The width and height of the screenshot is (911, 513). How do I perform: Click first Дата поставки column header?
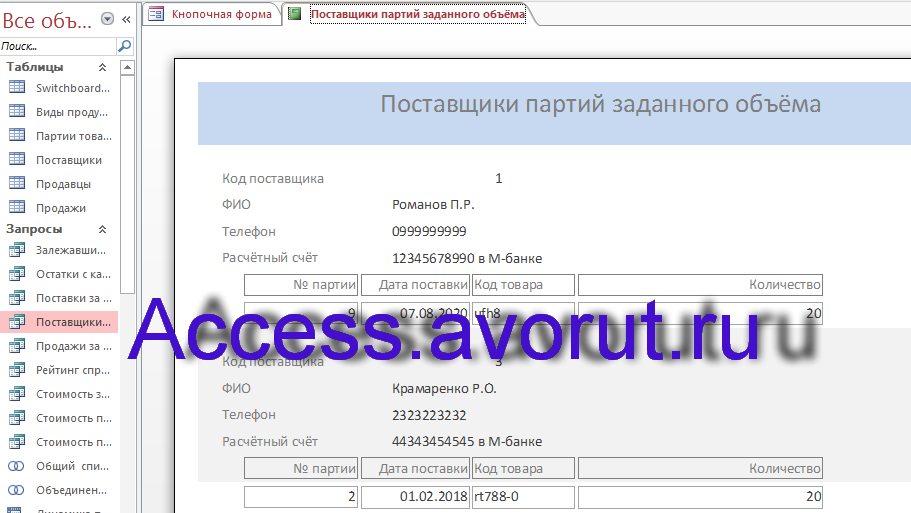[415, 285]
